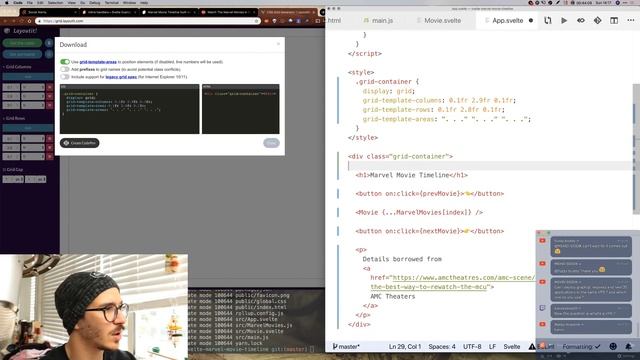Viewport: 640px width, 360px height.
Task: Delete the first Grid Rows row
Action: (50, 139)
